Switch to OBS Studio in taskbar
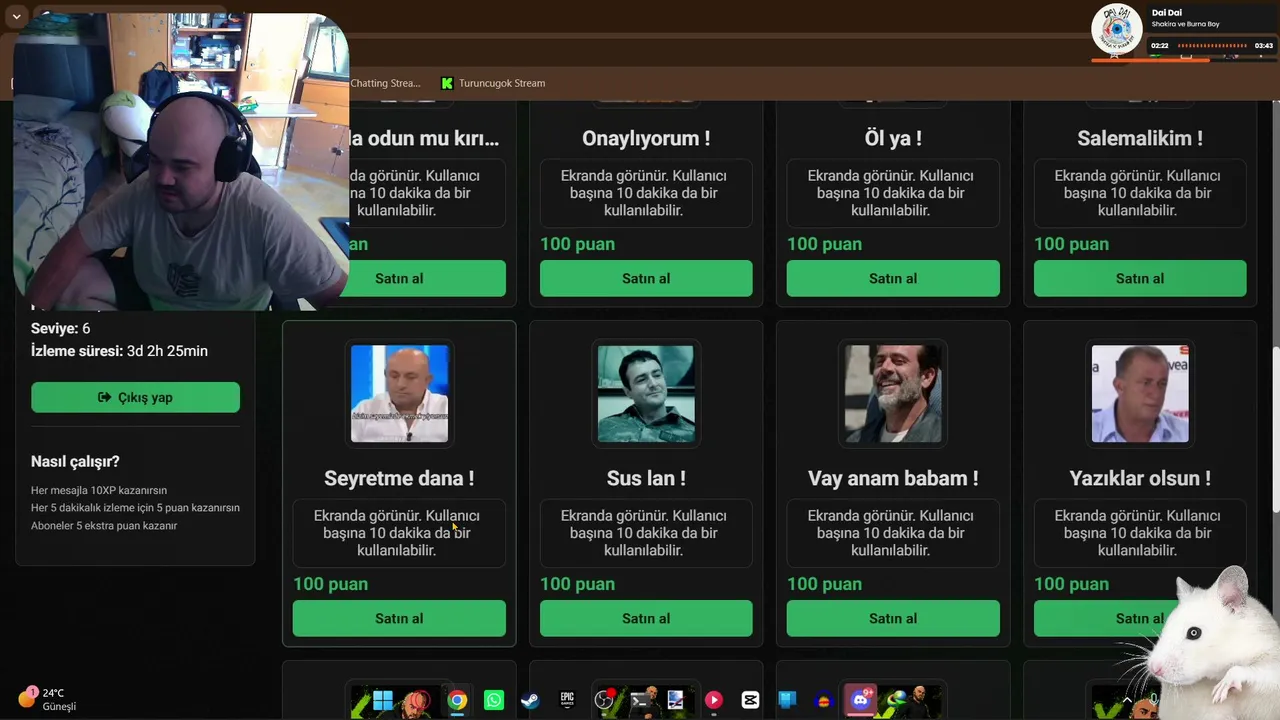Viewport: 1280px width, 720px height. point(604,700)
